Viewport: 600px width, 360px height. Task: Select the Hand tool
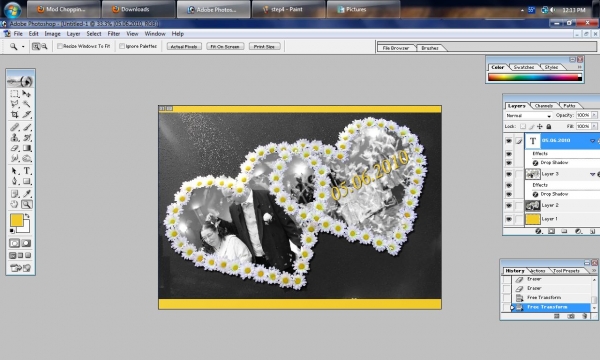(x=15, y=204)
